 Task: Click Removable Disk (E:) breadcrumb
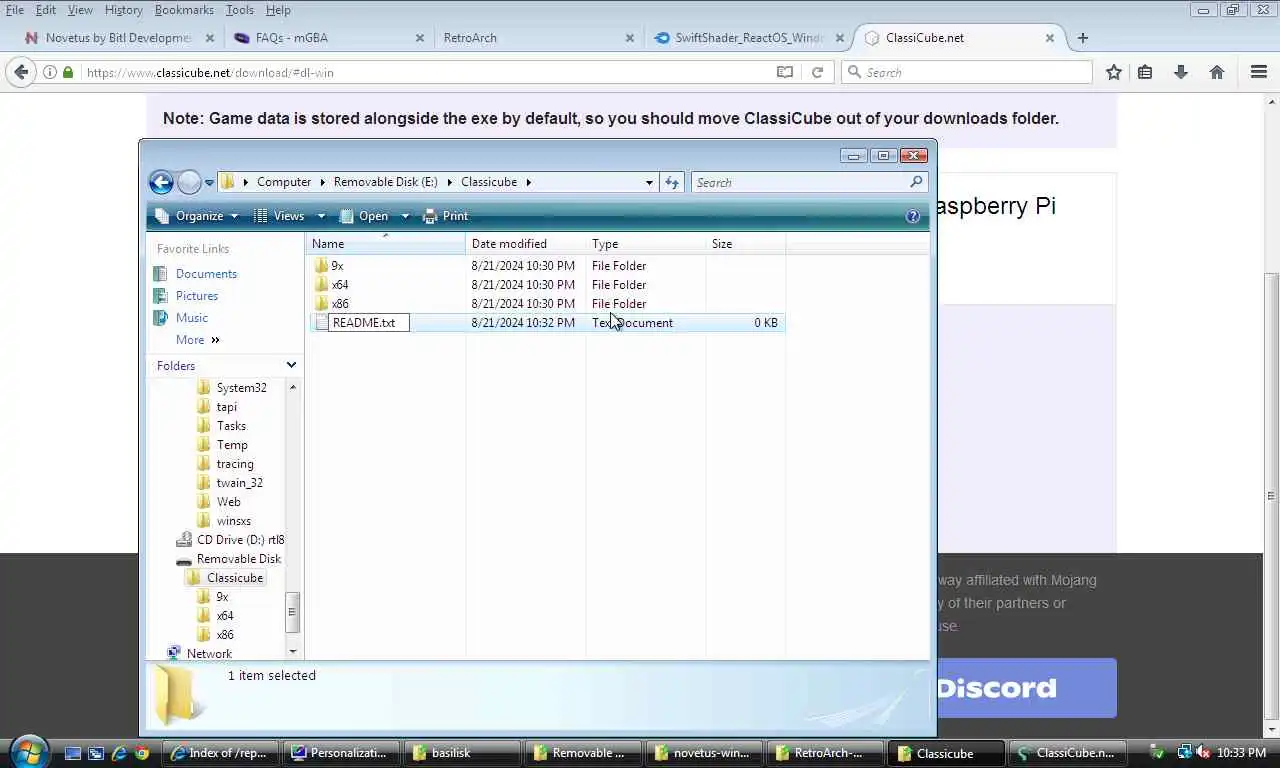[385, 182]
